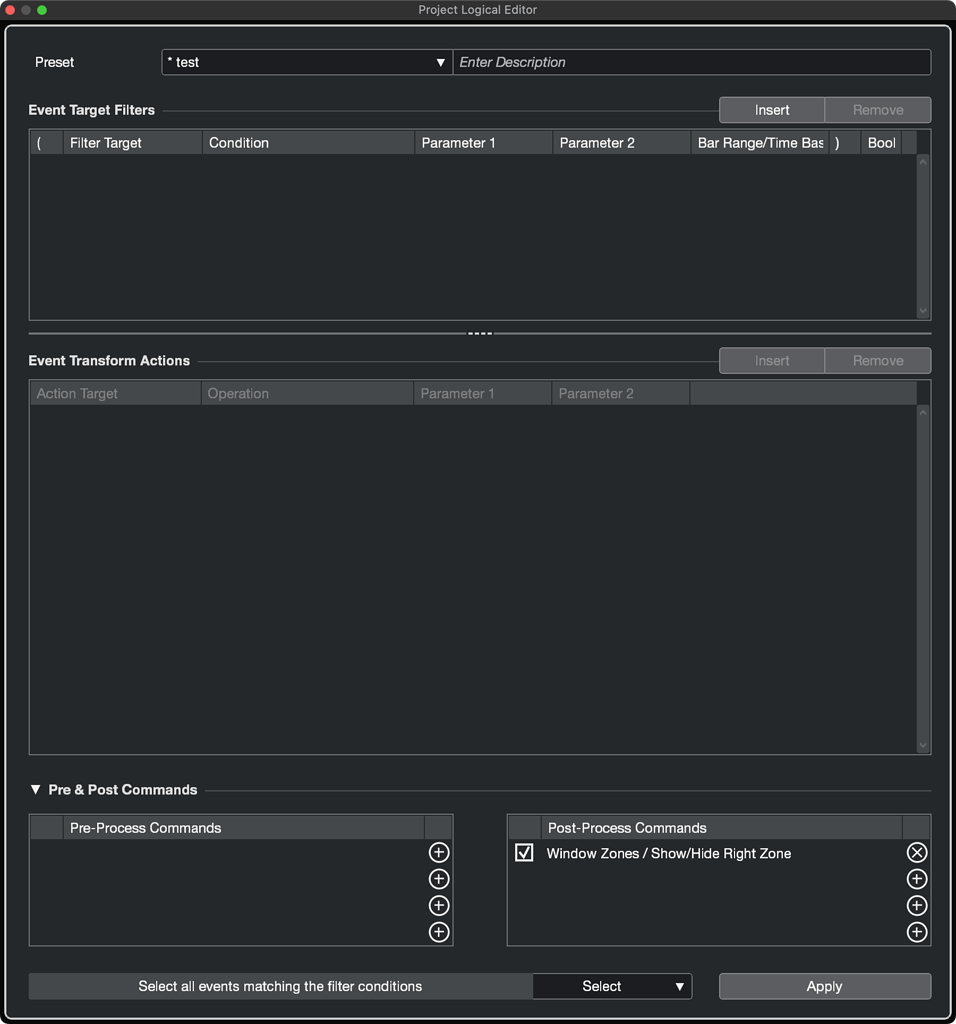Image resolution: width=956 pixels, height=1024 pixels.
Task: Click the Enter Description input field
Action: (x=692, y=62)
